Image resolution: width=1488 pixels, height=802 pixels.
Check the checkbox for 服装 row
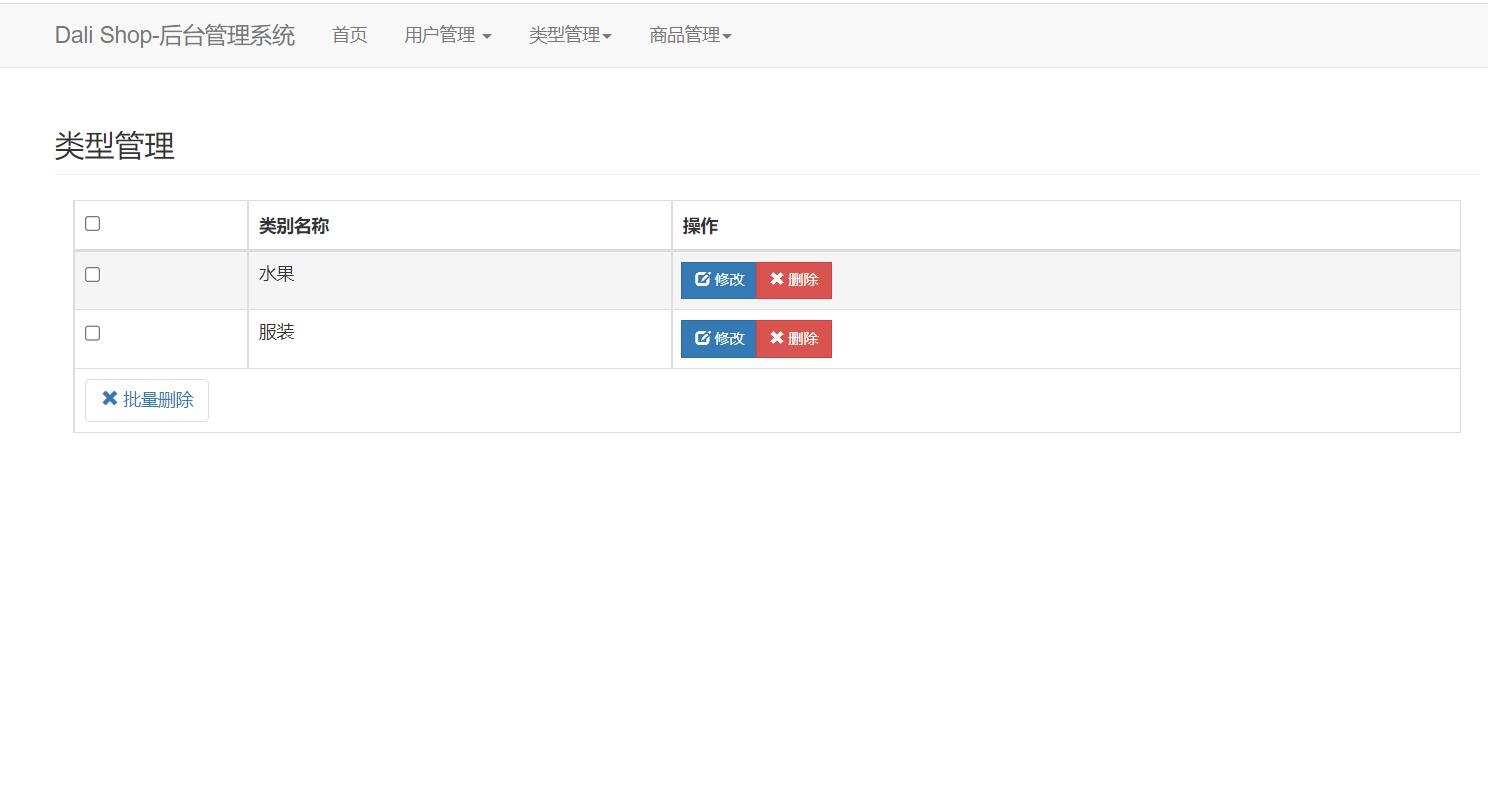tap(93, 333)
